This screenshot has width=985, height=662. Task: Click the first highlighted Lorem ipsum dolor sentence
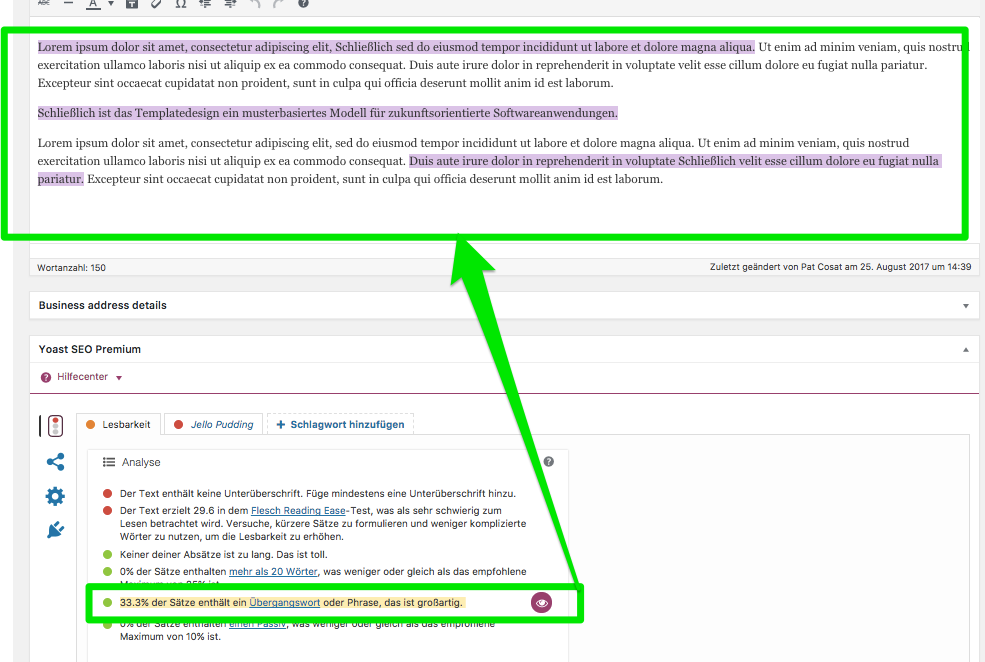[396, 47]
